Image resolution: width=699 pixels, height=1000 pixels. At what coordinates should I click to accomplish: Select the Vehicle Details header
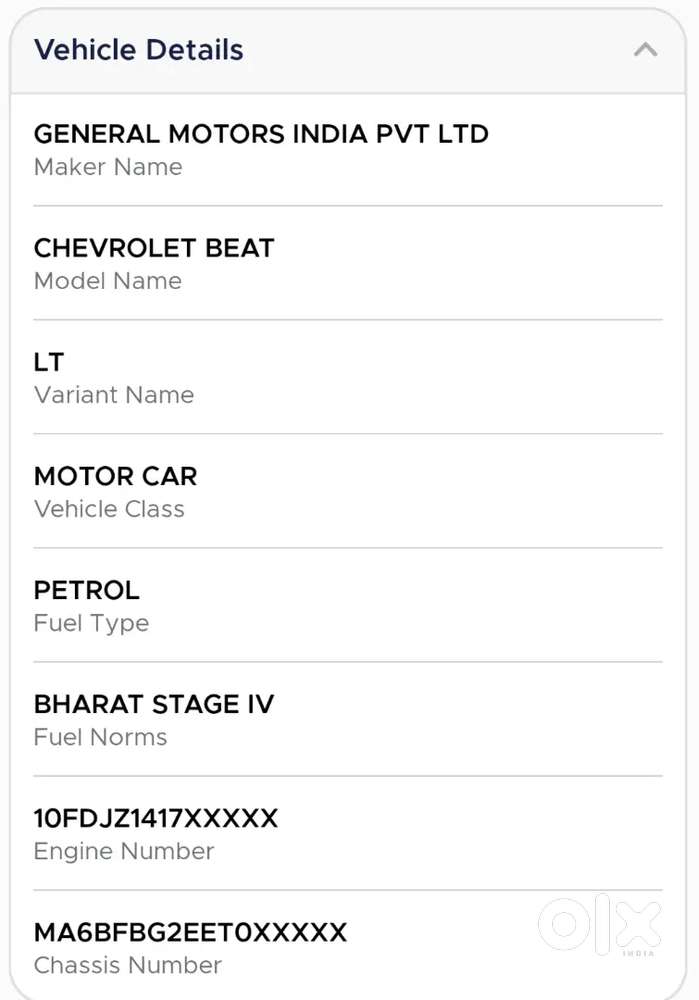point(138,49)
